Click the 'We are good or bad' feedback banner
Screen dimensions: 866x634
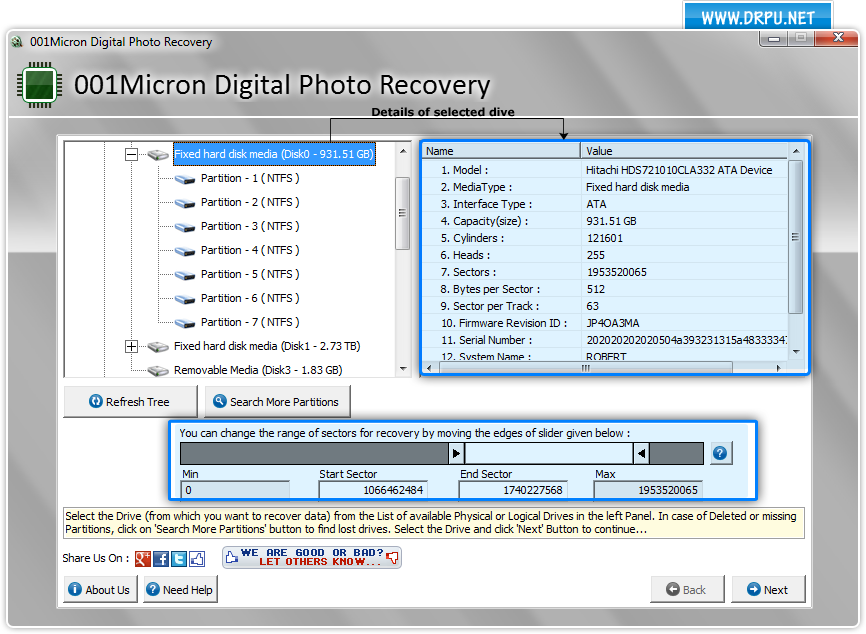[312, 557]
